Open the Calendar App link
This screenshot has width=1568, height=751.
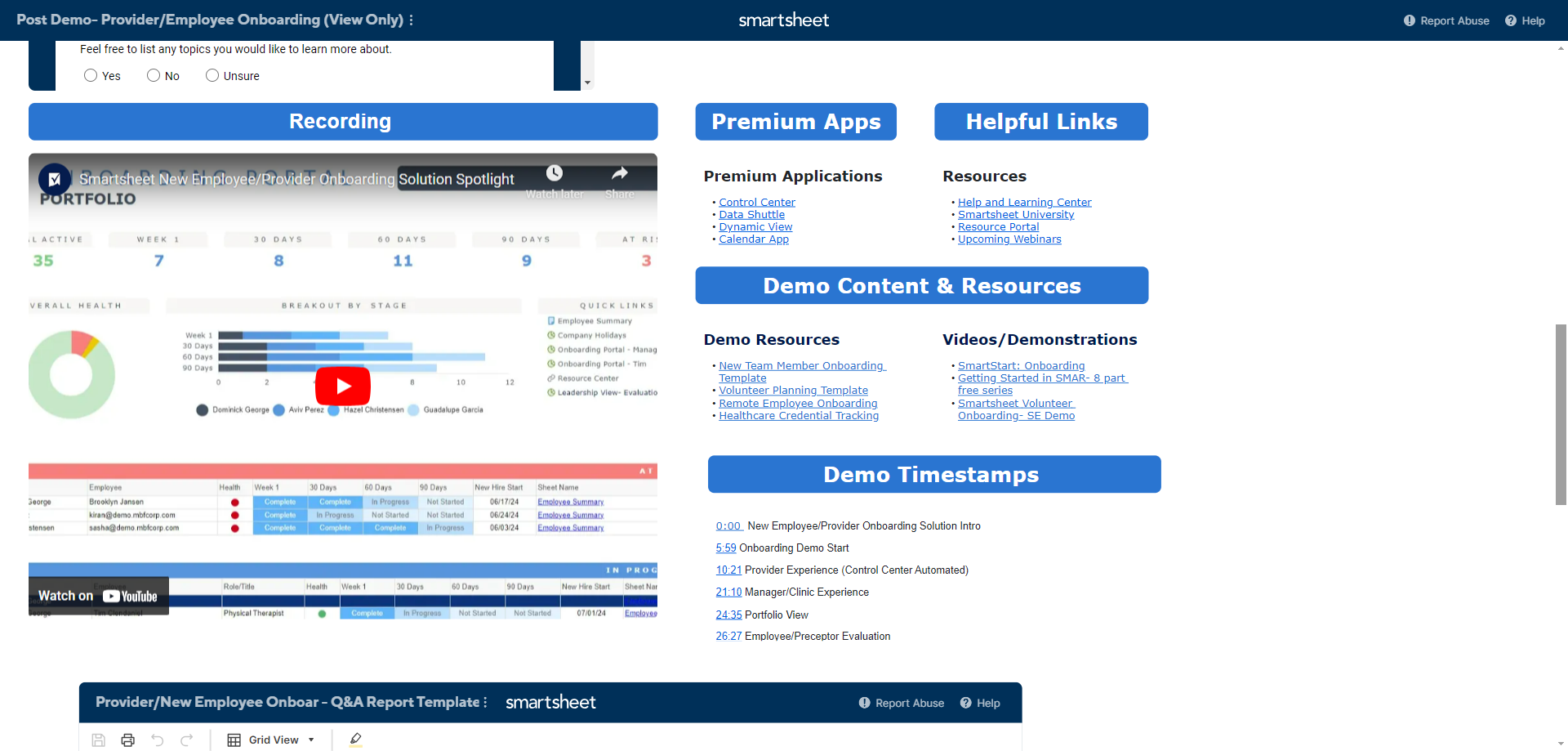click(x=754, y=239)
